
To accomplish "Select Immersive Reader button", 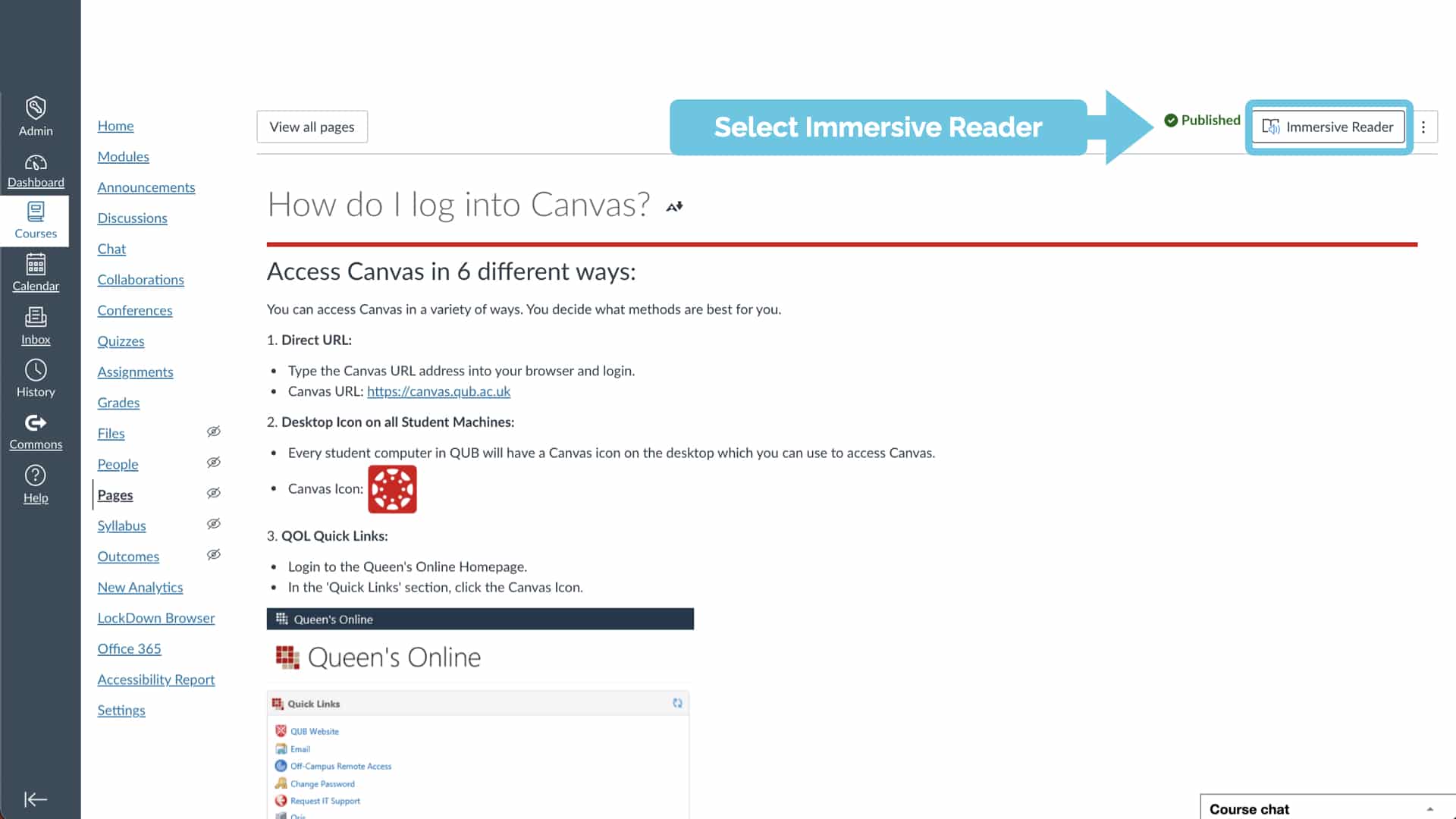I will (1328, 127).
